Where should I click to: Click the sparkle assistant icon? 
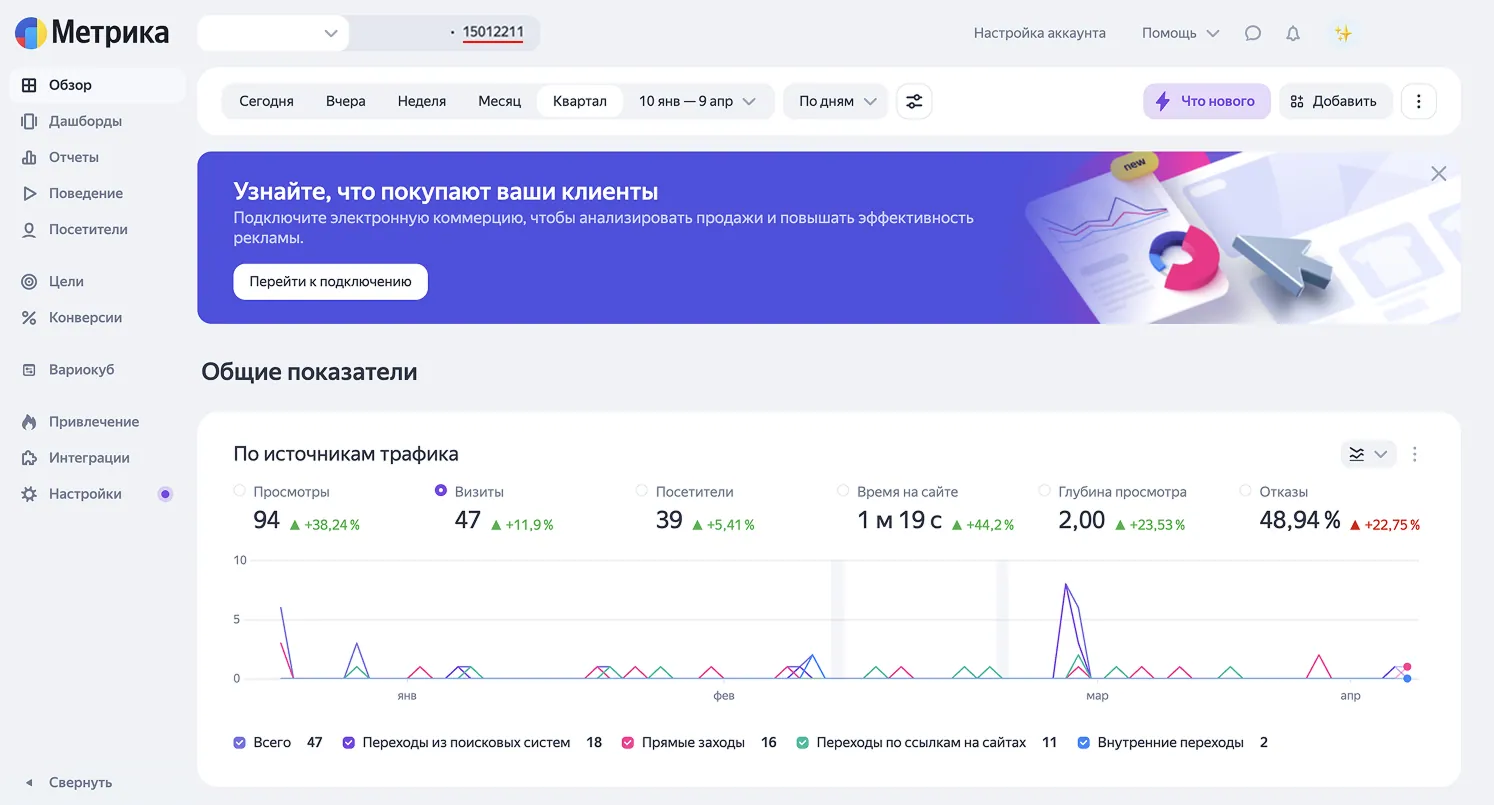[x=1343, y=33]
